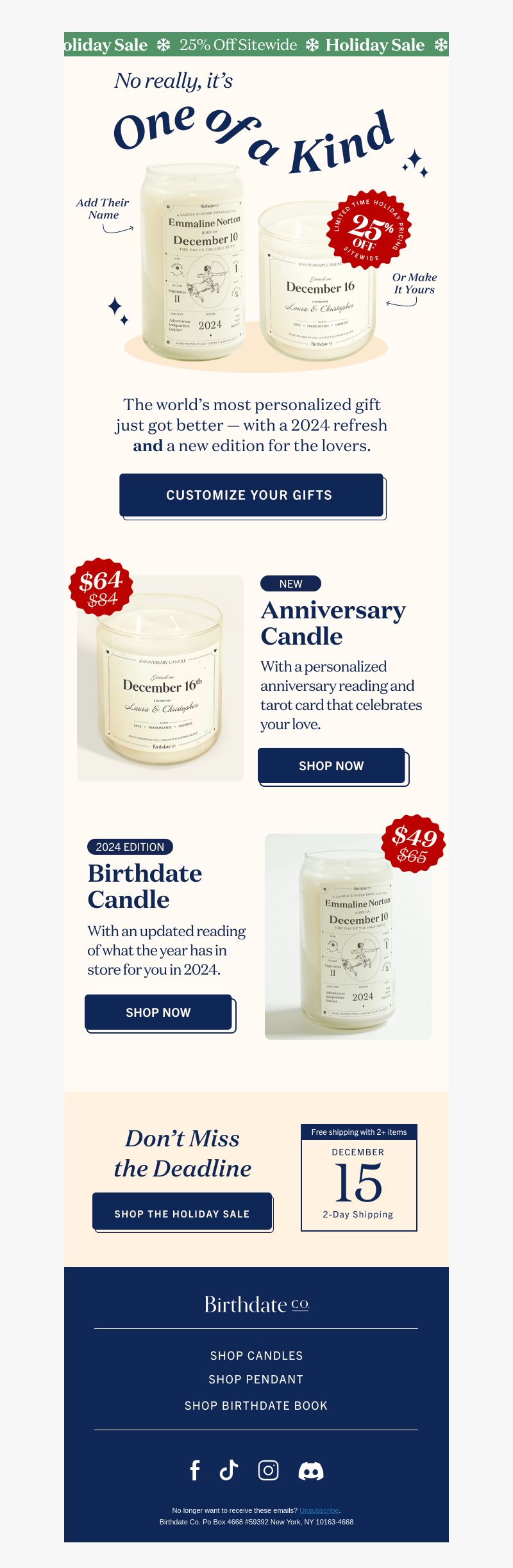Open the Shop Pendant footer link
513x1568 pixels.
256,1379
